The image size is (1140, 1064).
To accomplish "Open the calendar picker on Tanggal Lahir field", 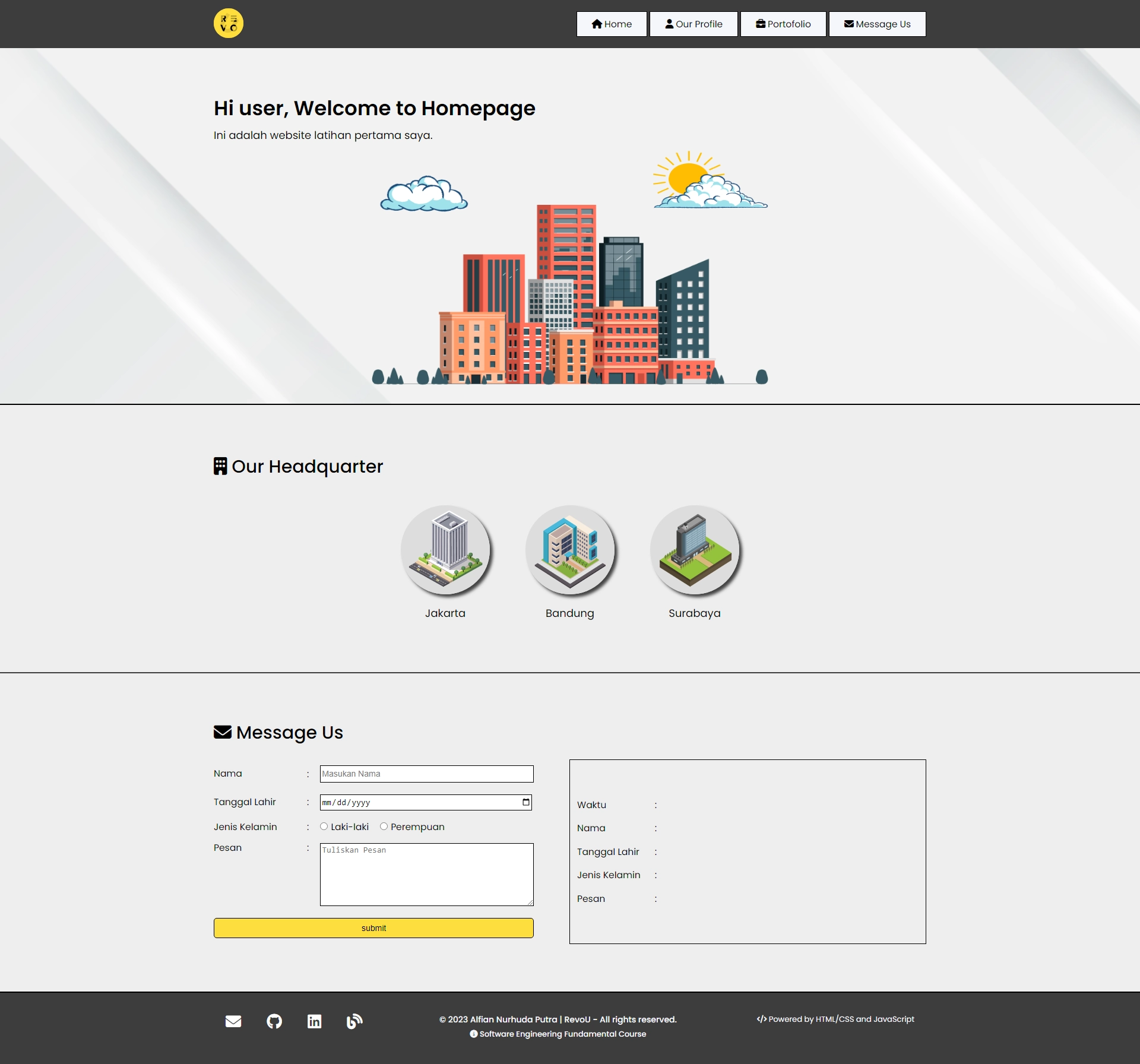I will 526,802.
